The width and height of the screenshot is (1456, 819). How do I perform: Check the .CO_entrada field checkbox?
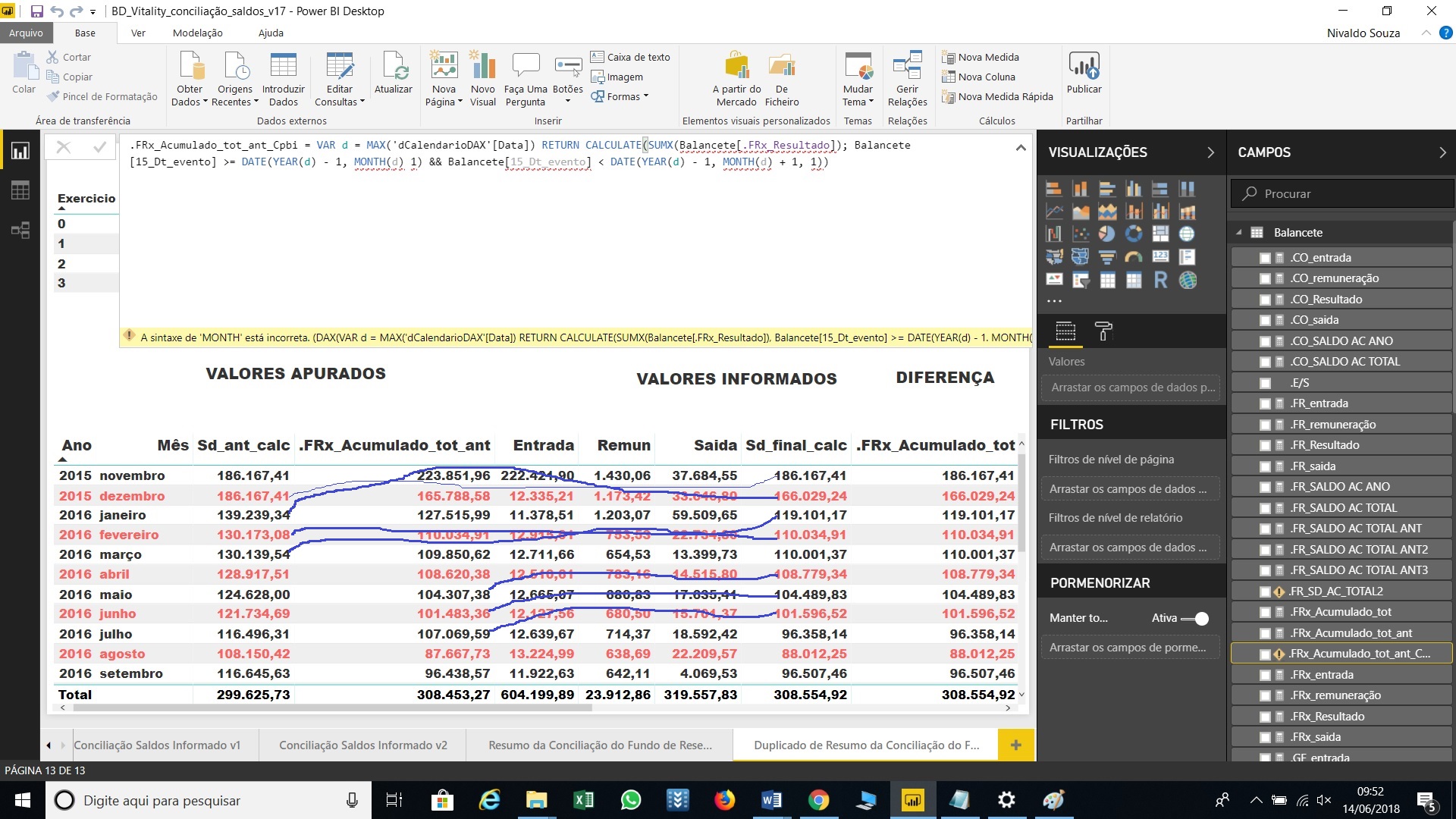coord(1265,258)
